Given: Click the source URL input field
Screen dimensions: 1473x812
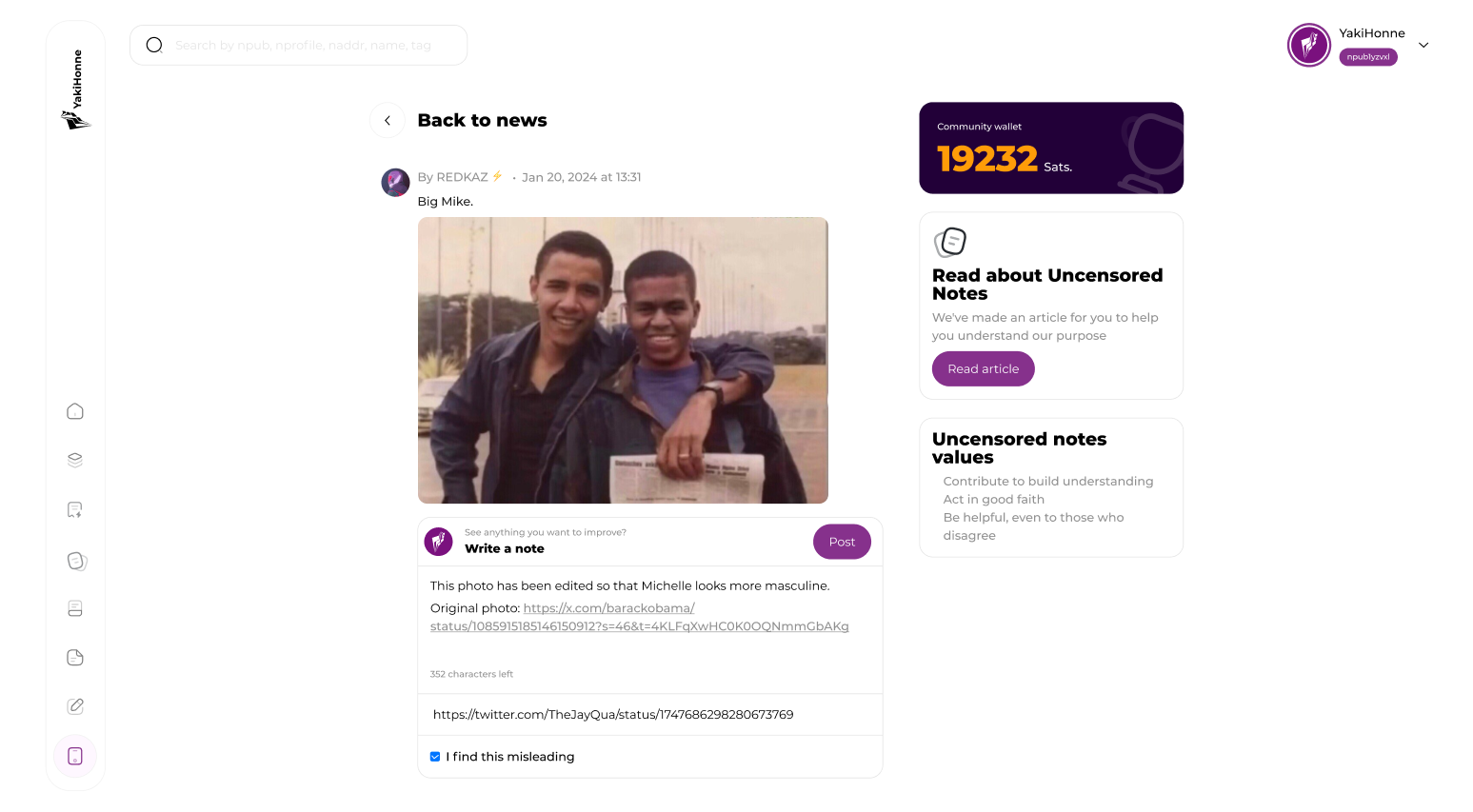Looking at the screenshot, I should (x=649, y=715).
